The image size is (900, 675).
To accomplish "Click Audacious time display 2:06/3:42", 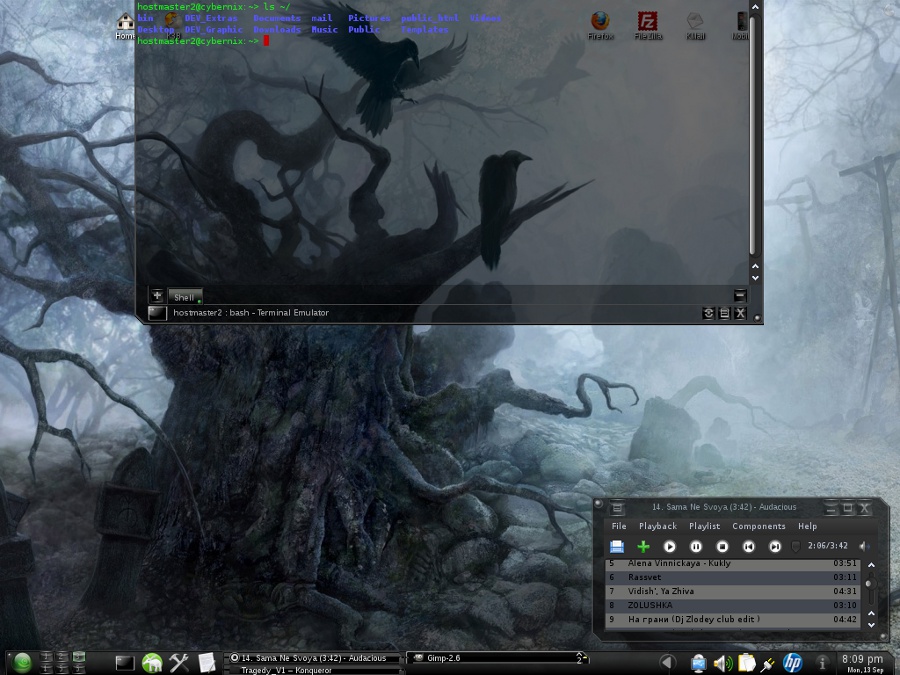I will [x=827, y=546].
